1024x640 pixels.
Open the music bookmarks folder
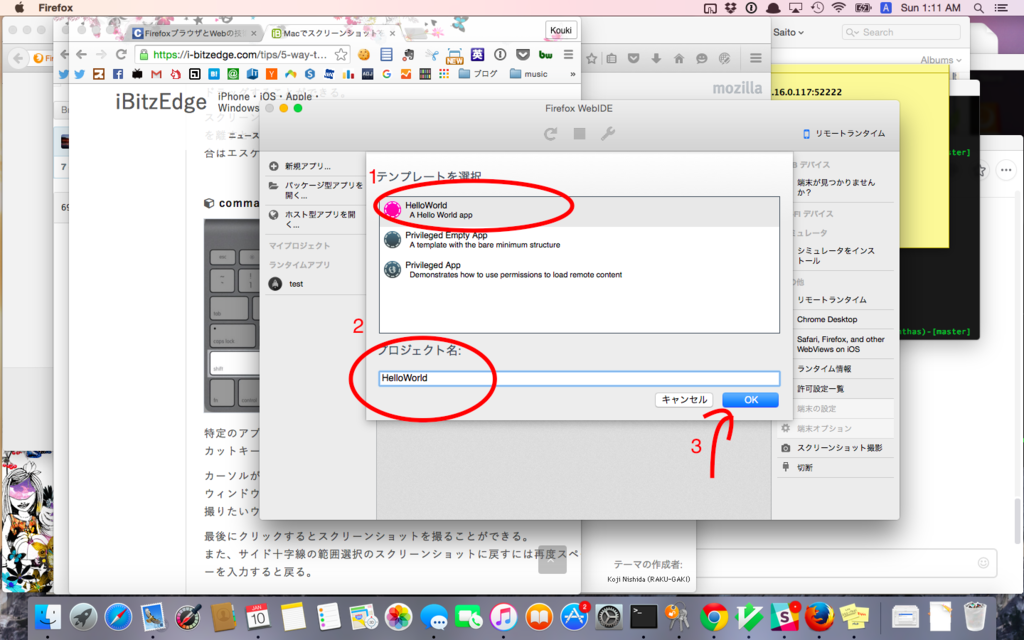[x=528, y=74]
